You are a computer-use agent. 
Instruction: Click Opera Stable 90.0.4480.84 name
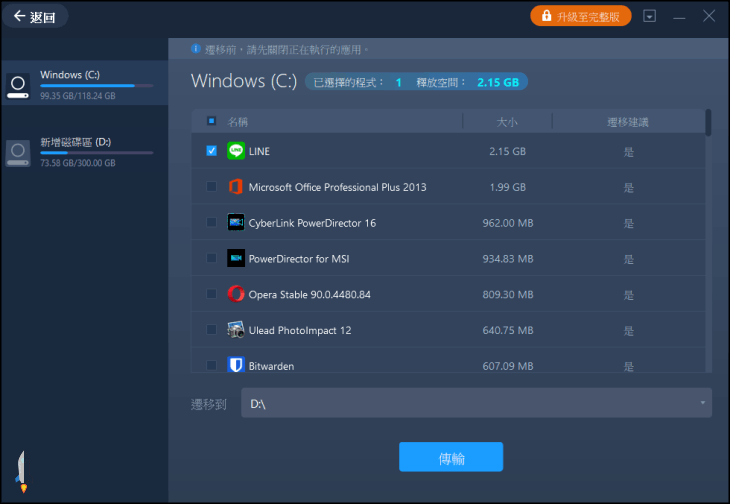[310, 295]
